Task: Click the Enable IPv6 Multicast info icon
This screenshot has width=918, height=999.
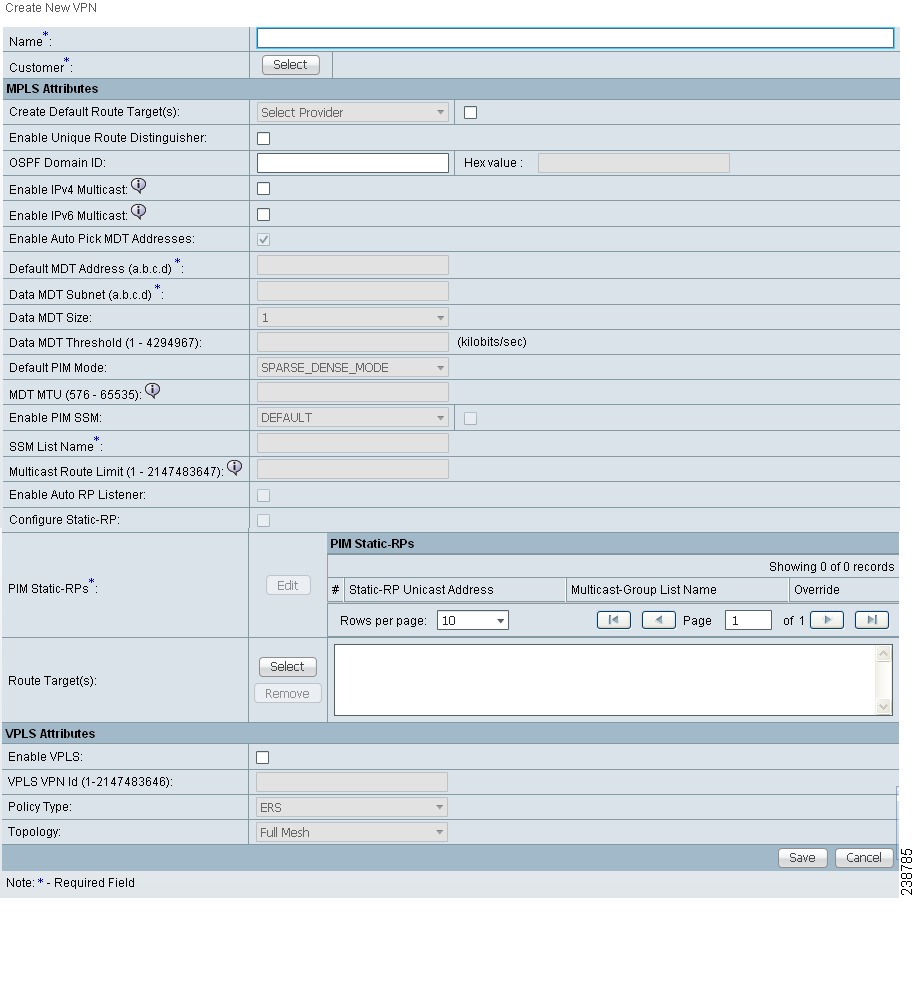Action: coord(138,212)
